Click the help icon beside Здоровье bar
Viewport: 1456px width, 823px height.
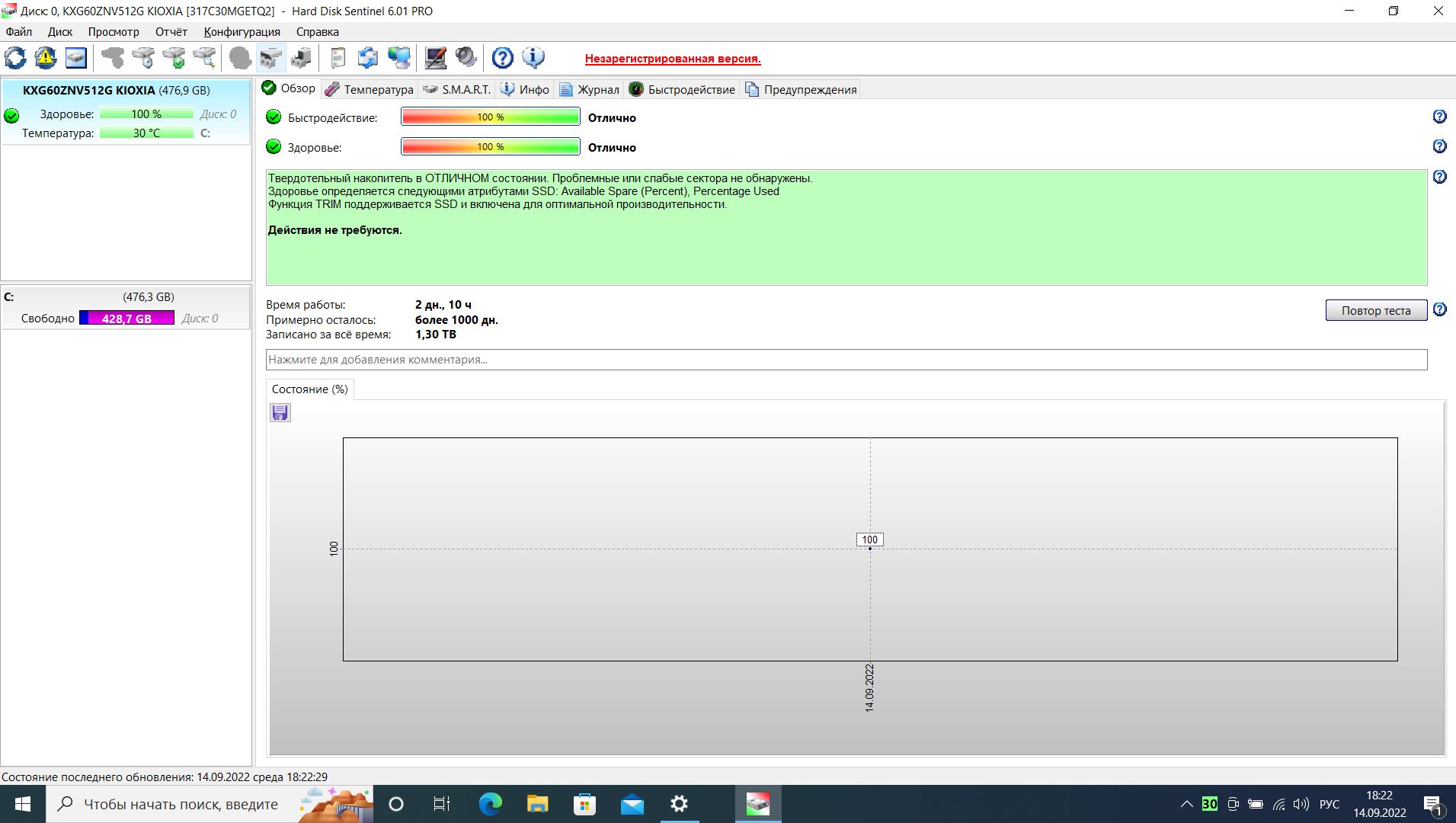click(1439, 146)
